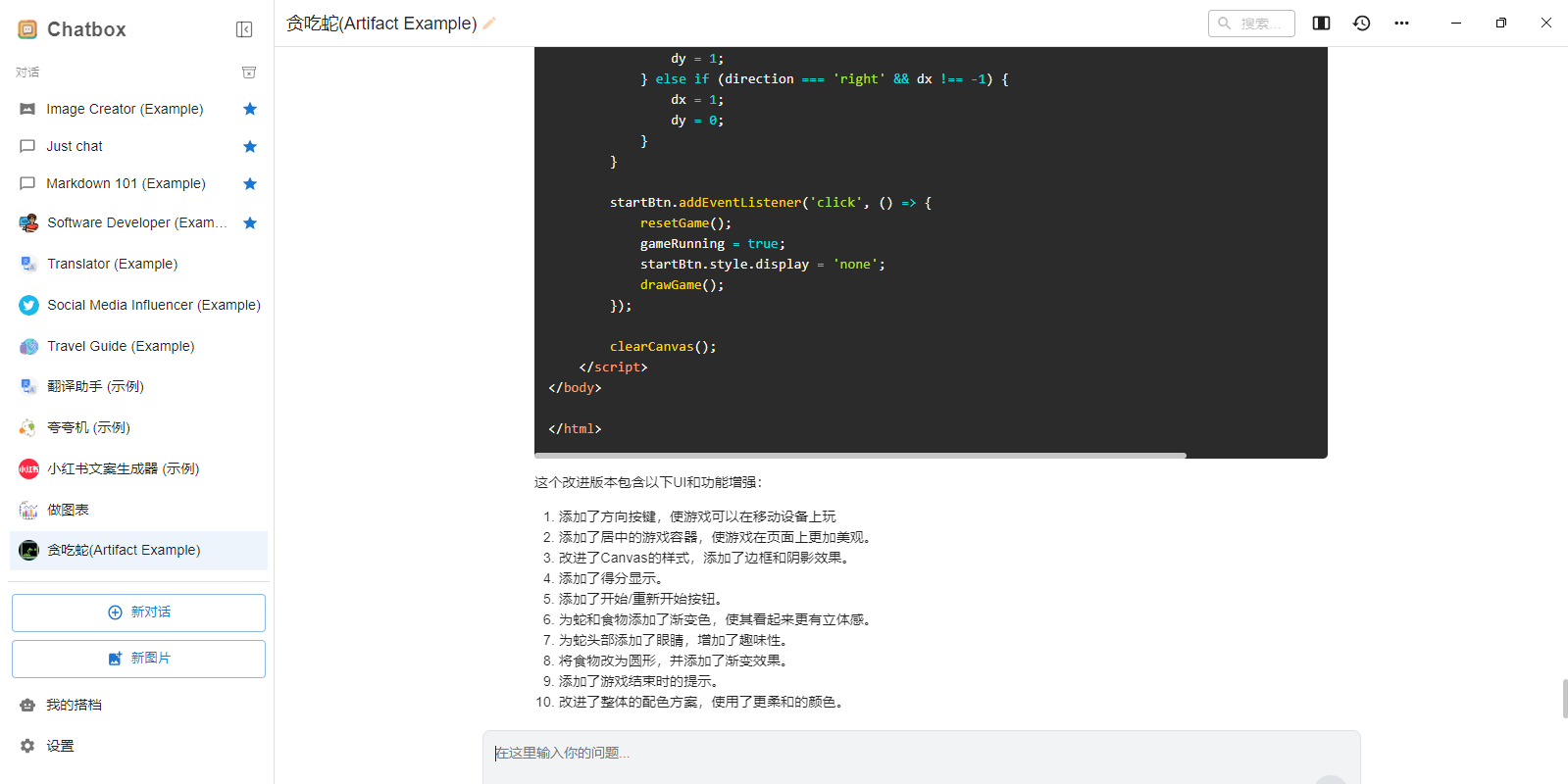Open the three-dot more options menu
1568x784 pixels.
point(1401,24)
